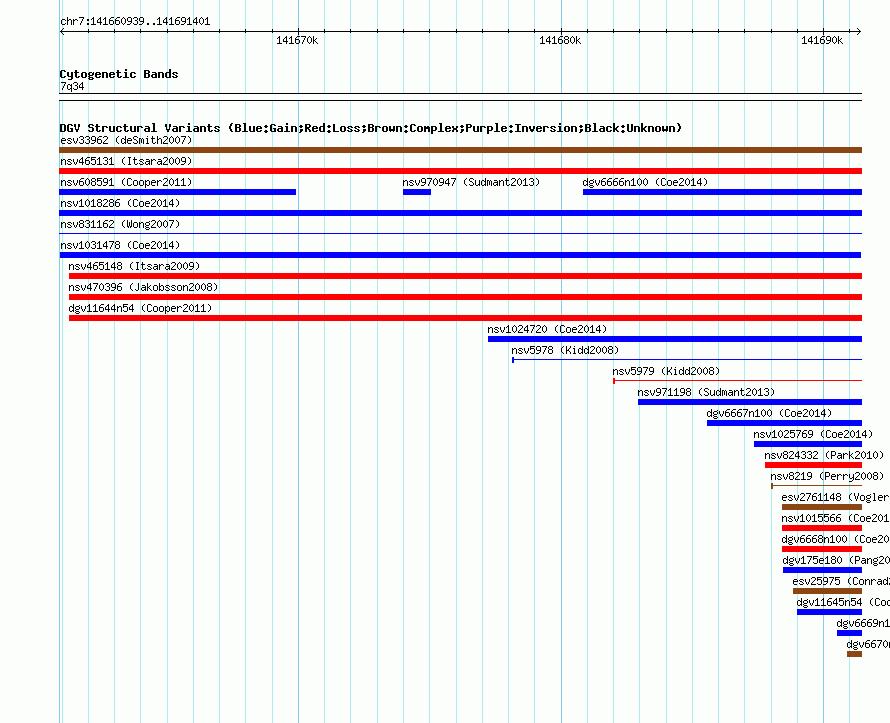
Task: Select dgv6667n100 (Coe2014) label
Action: [x=769, y=413]
